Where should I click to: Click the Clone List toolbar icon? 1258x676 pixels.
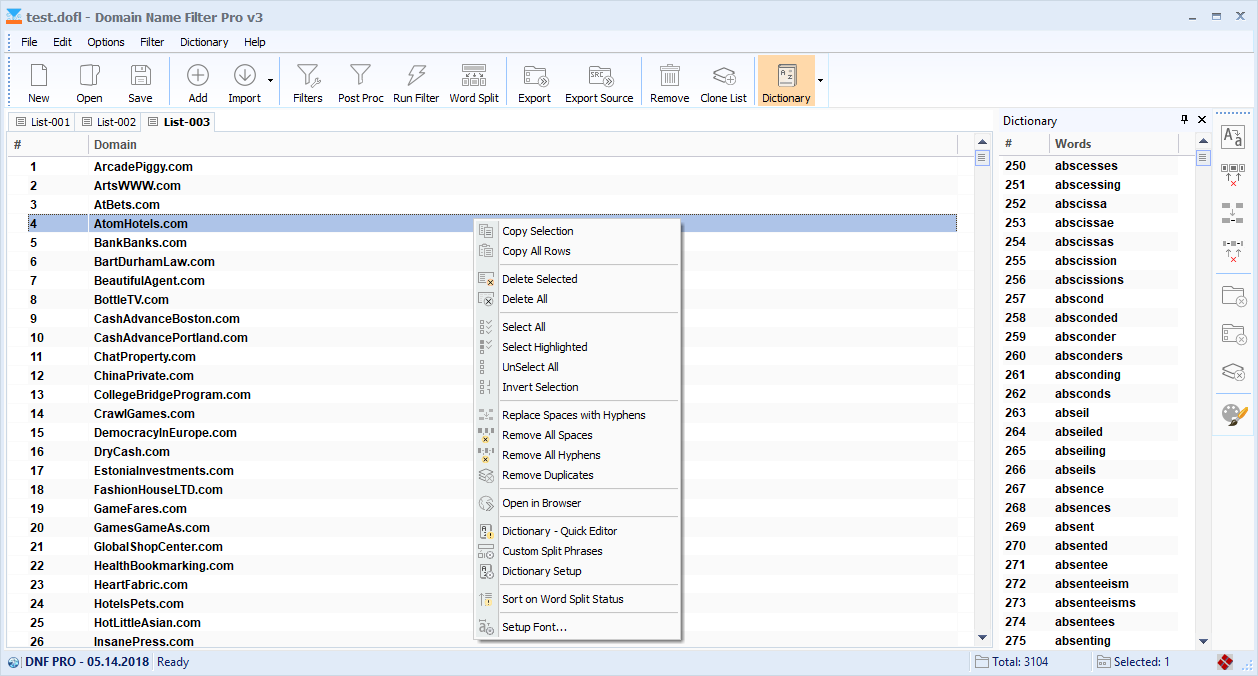723,81
